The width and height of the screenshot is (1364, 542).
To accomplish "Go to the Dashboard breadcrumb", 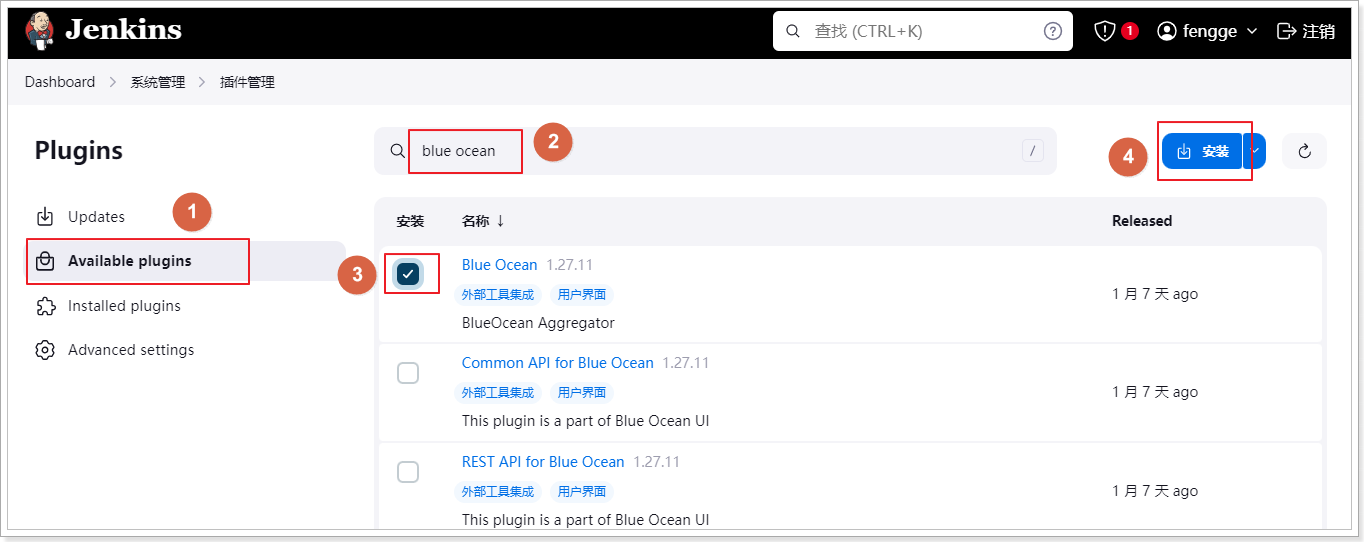I will point(60,82).
